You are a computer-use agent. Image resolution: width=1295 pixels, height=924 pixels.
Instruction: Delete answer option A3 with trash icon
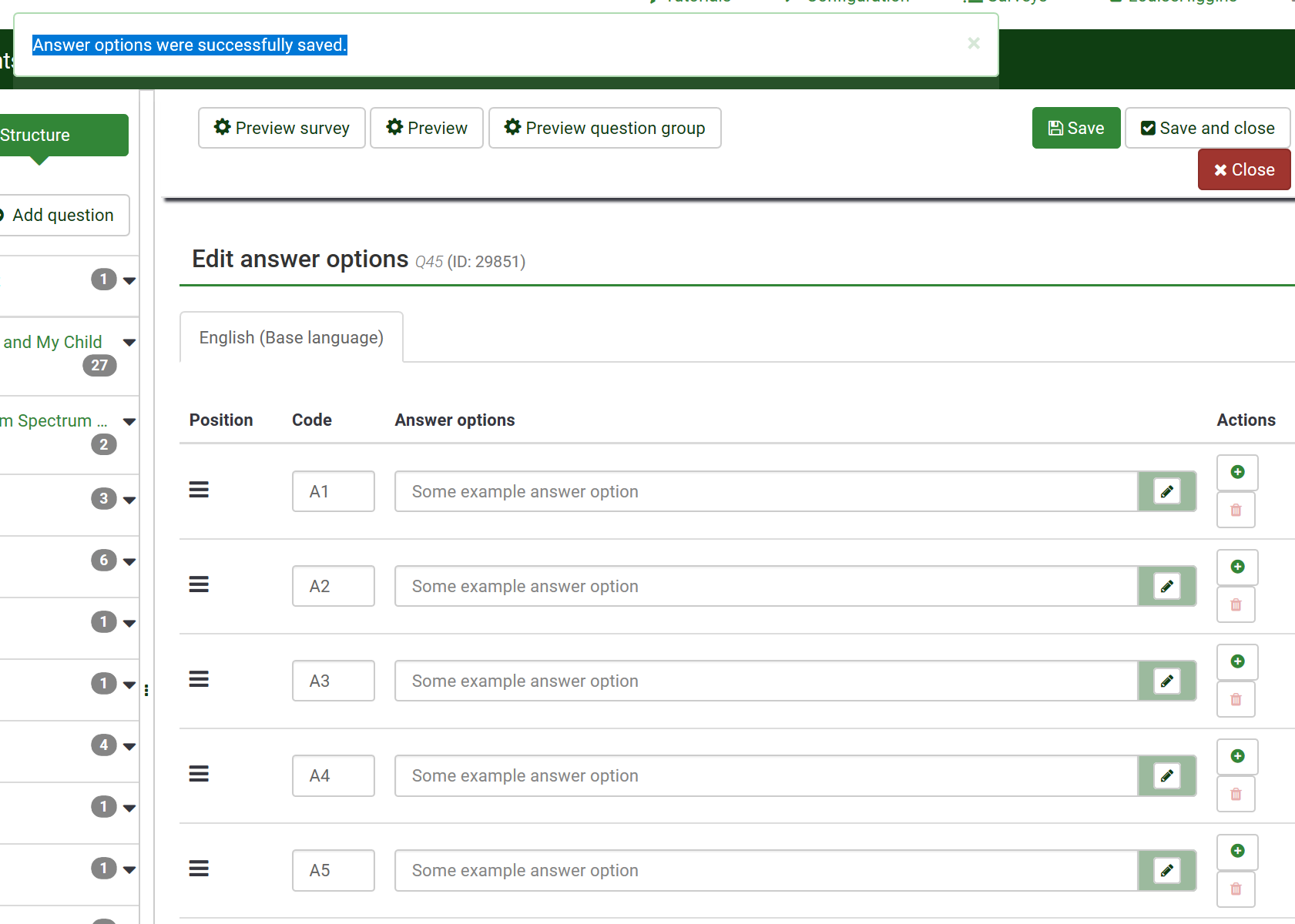click(x=1236, y=699)
